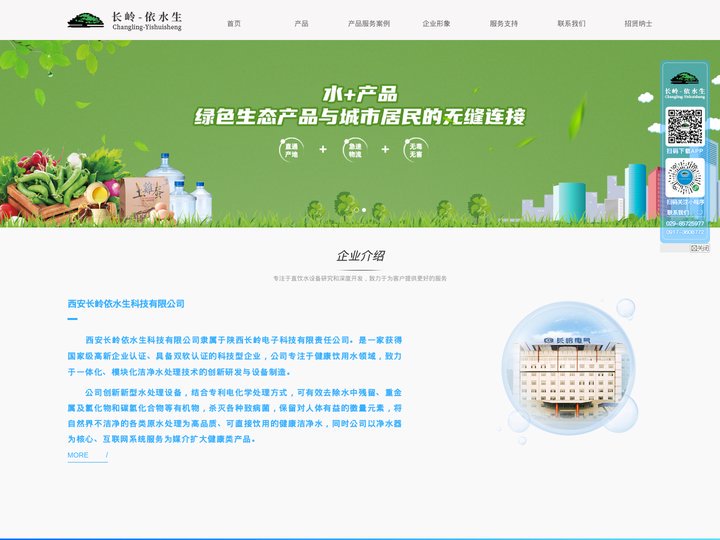Click the 西安长岭依水生科技有限公司 title
Viewport: 720px width, 540px height.
coord(126,304)
